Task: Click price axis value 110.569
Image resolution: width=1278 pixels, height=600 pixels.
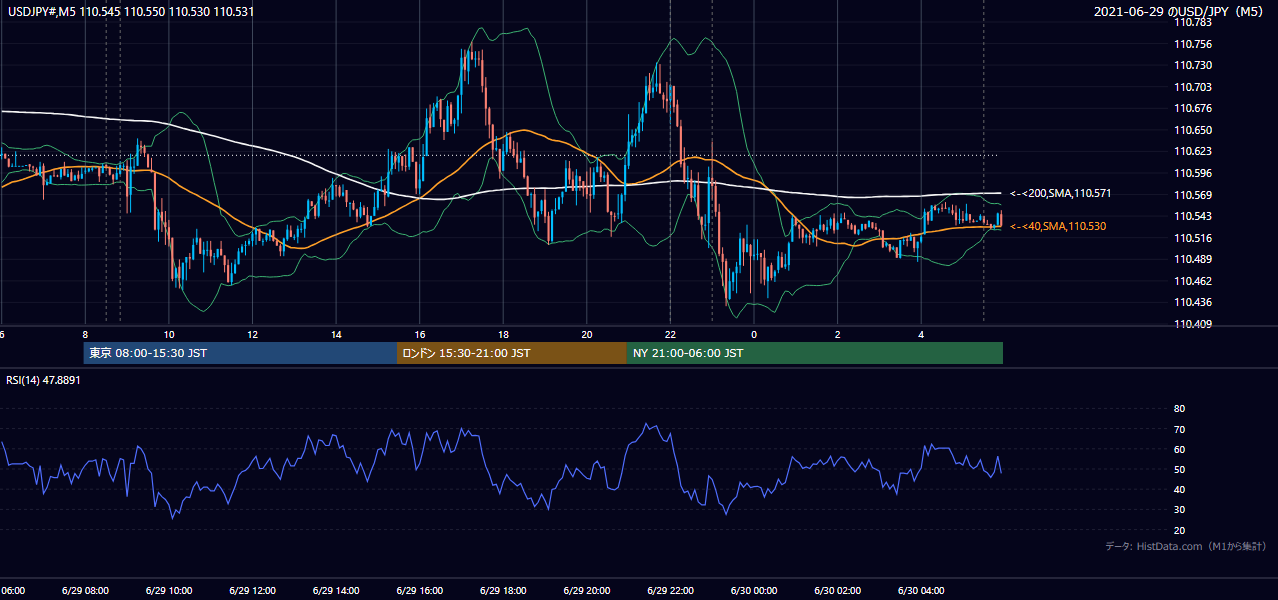Action: 1195,195
